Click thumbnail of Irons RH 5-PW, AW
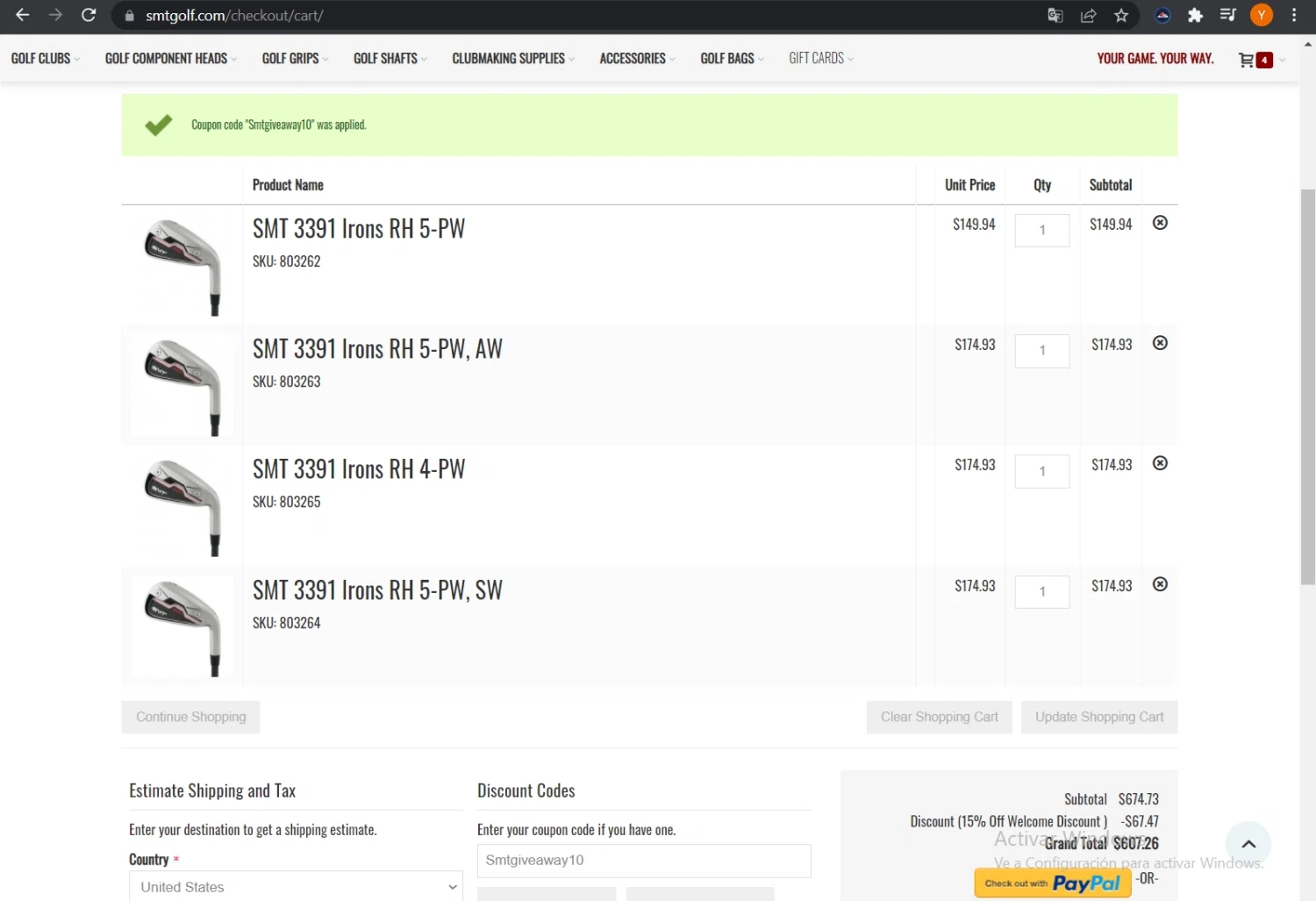The height and width of the screenshot is (901, 1316). pyautogui.click(x=182, y=386)
